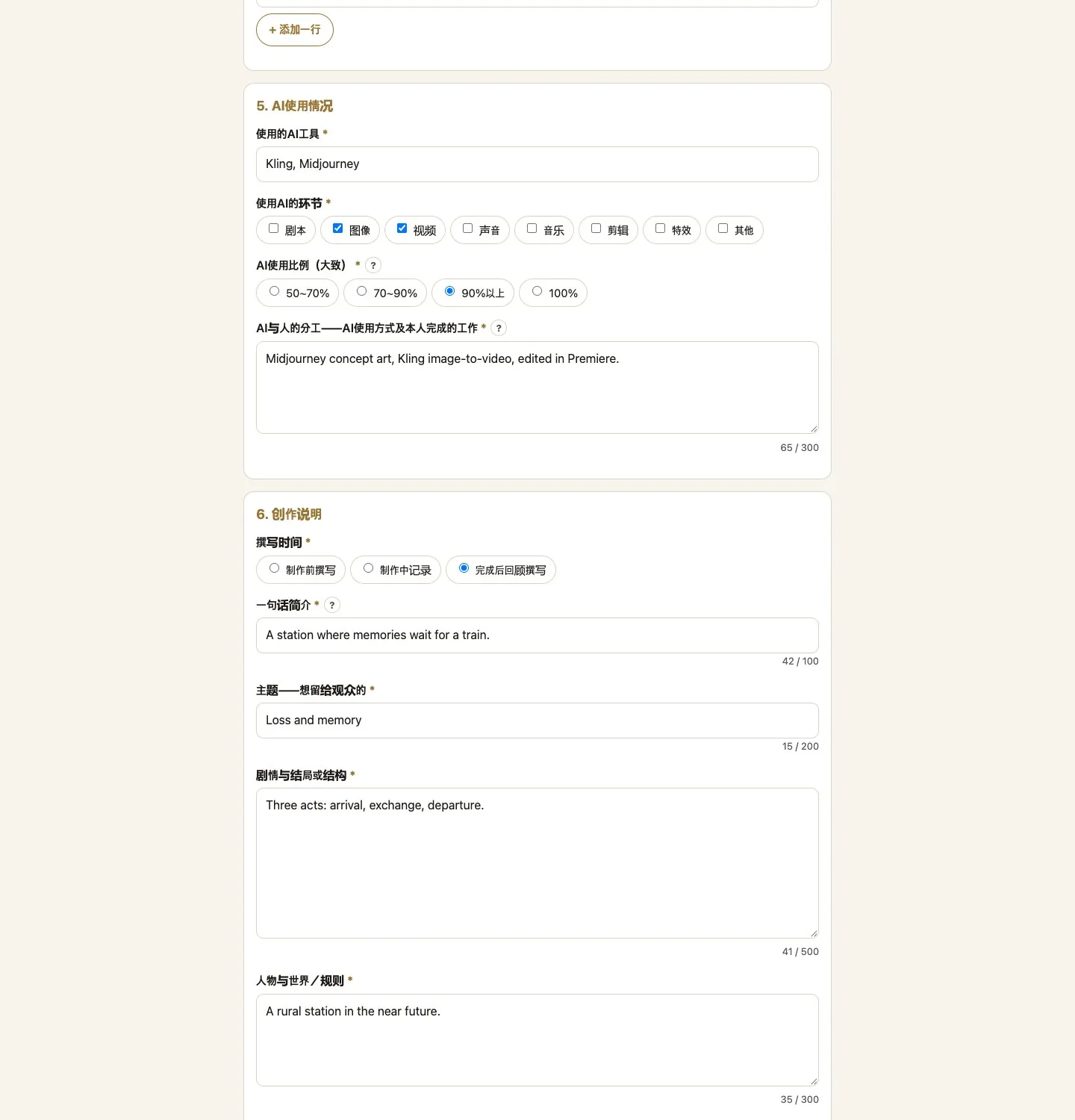Select the 完成后回顾撰写 option
Image resolution: width=1075 pixels, height=1120 pixels.
464,568
